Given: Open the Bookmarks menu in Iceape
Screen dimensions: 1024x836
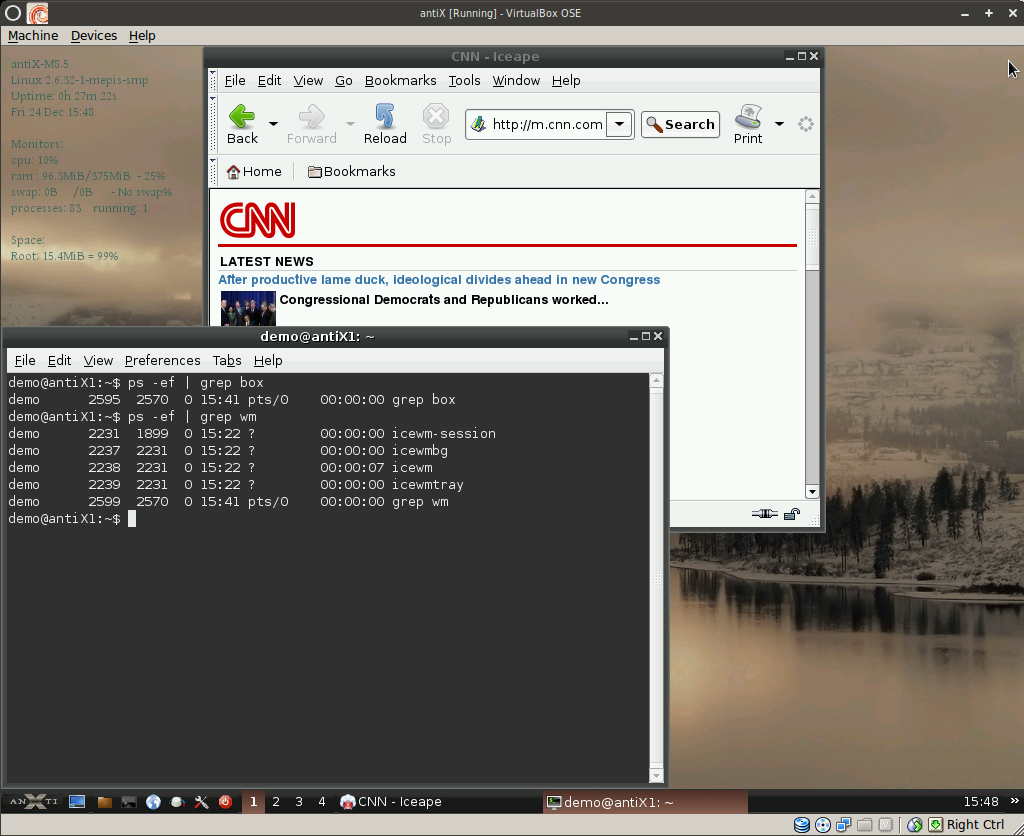Looking at the screenshot, I should coord(400,80).
